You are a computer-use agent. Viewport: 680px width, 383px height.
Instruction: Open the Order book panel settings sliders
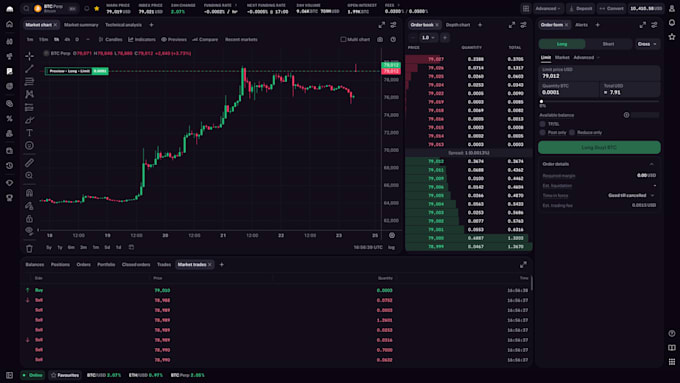pyautogui.click(x=523, y=25)
